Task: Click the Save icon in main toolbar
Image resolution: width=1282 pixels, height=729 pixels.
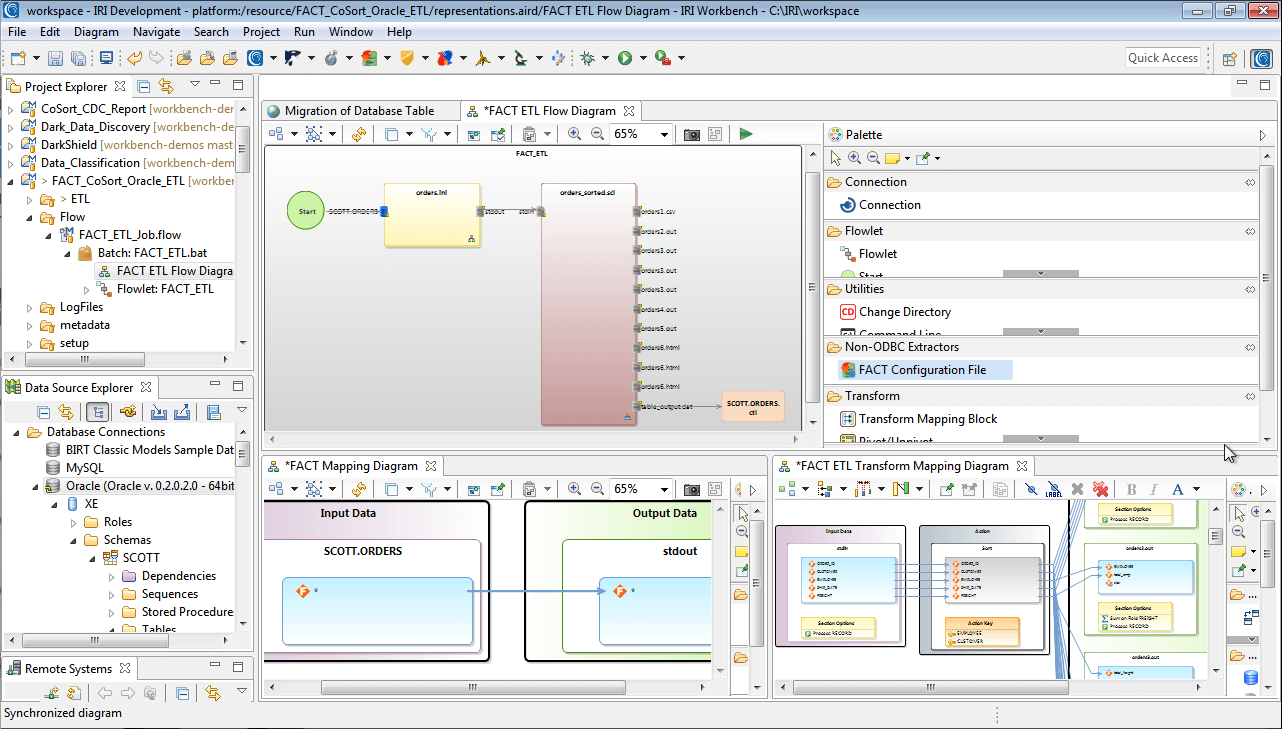Action: (55, 58)
